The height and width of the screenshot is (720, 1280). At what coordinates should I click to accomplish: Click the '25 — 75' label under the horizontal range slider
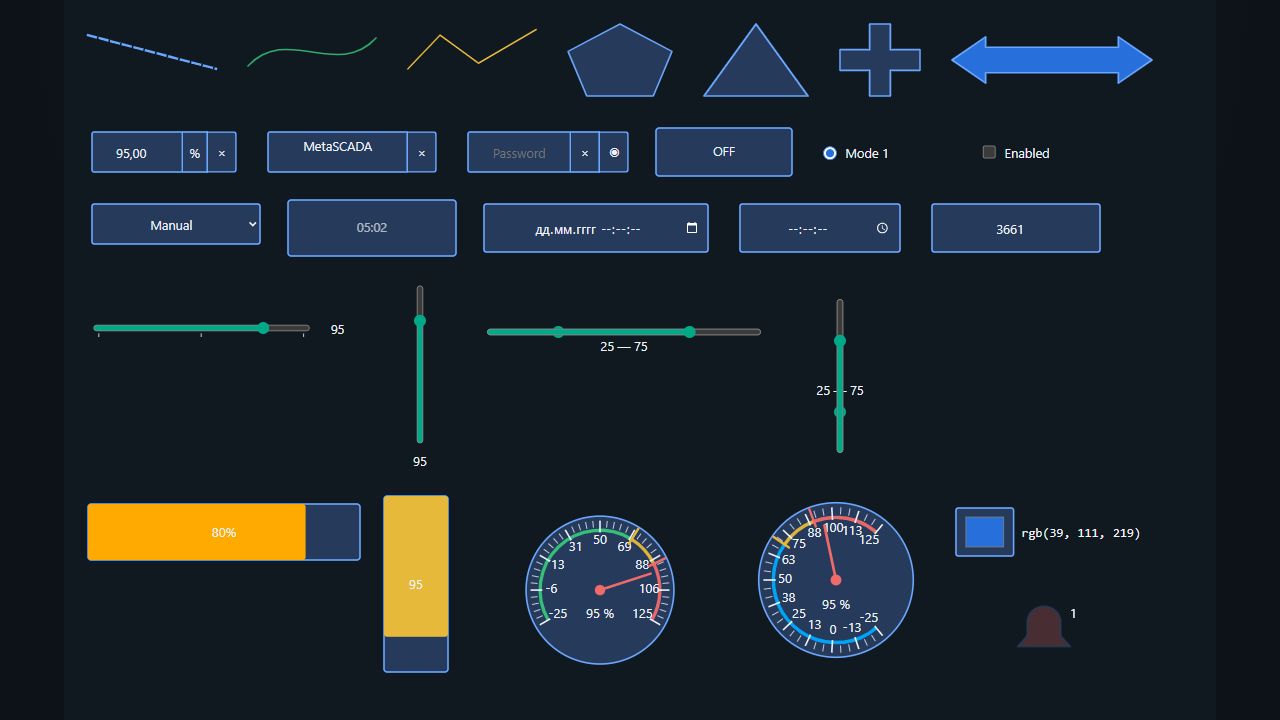click(x=624, y=347)
